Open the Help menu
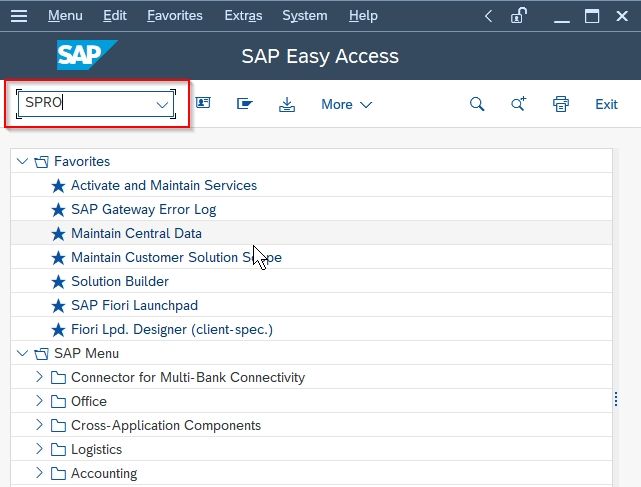 (363, 16)
